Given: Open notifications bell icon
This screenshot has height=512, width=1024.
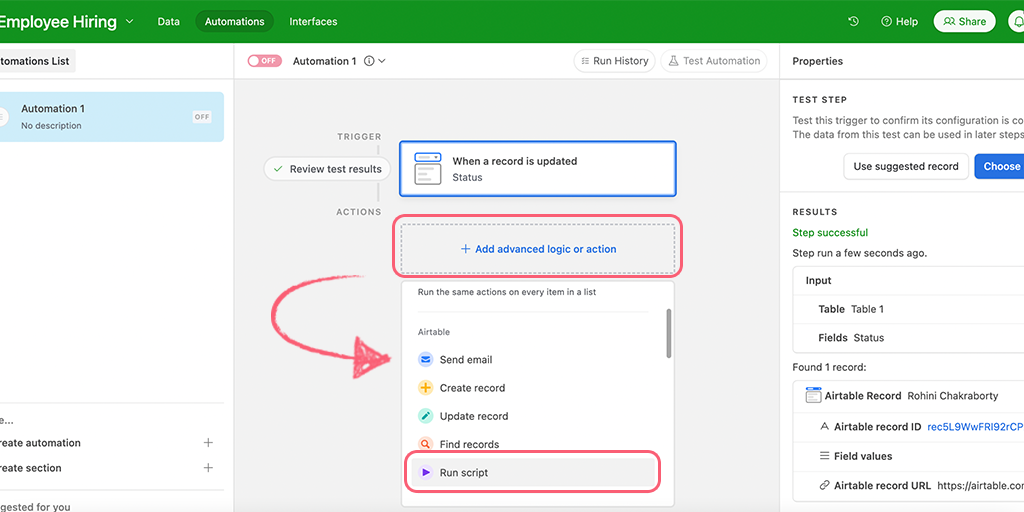Looking at the screenshot, I should click(1017, 22).
